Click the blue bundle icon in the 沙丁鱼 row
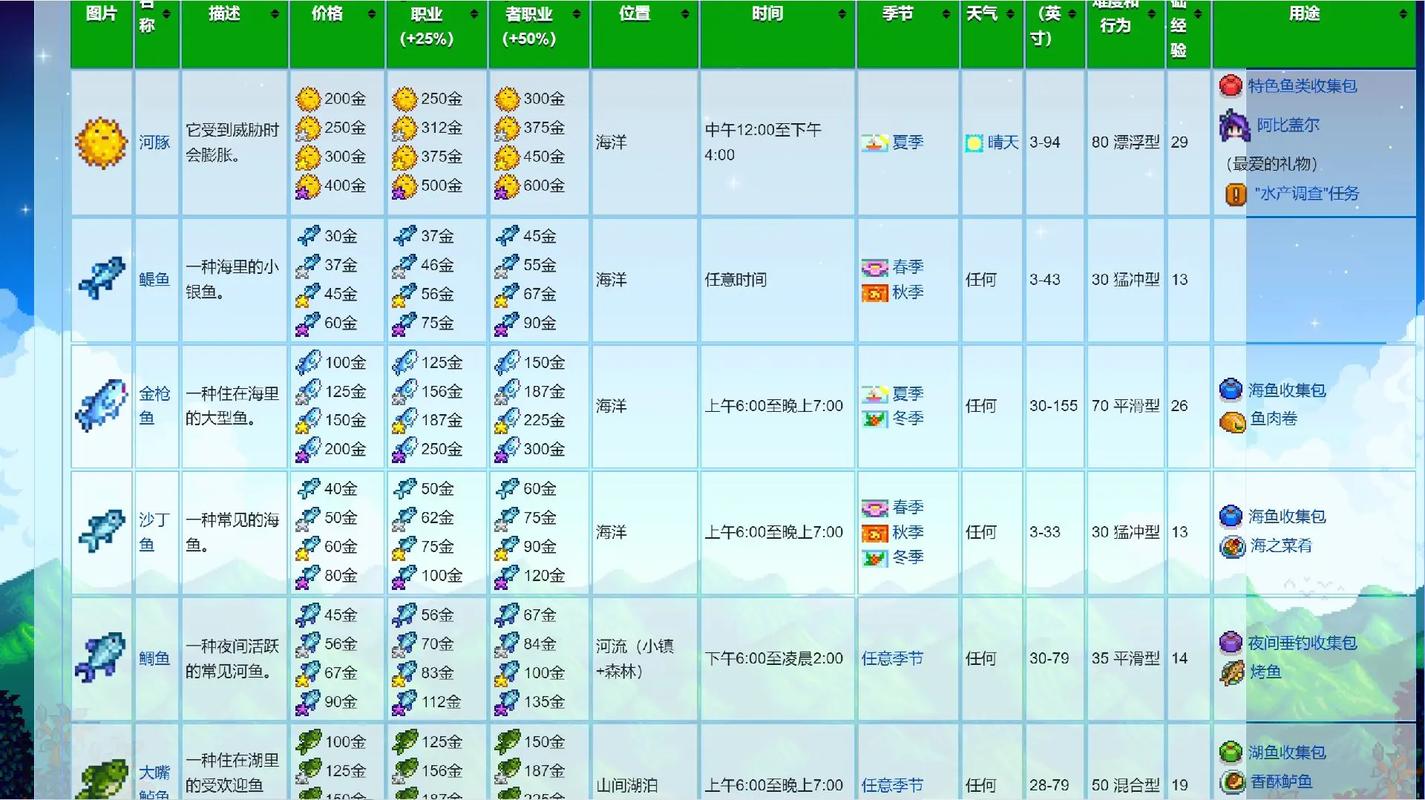 pyautogui.click(x=1231, y=516)
